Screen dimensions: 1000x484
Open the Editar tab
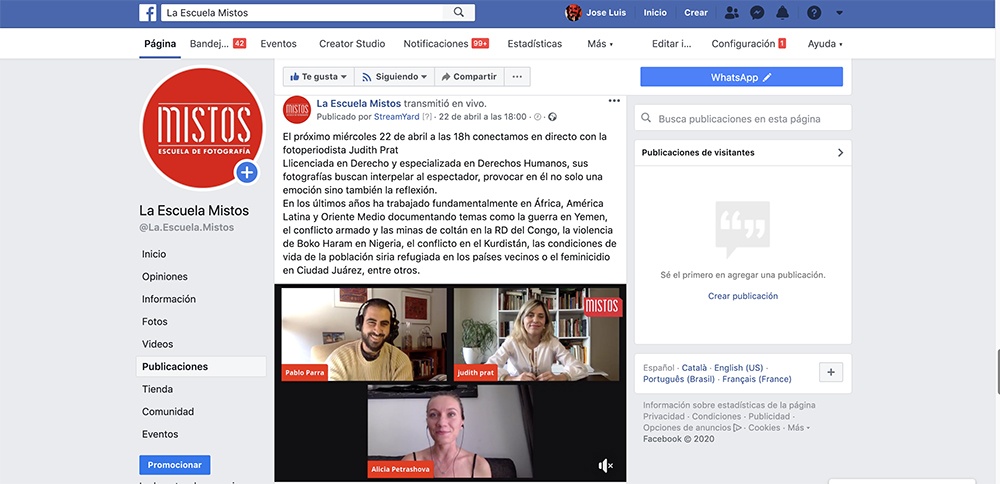tap(672, 44)
